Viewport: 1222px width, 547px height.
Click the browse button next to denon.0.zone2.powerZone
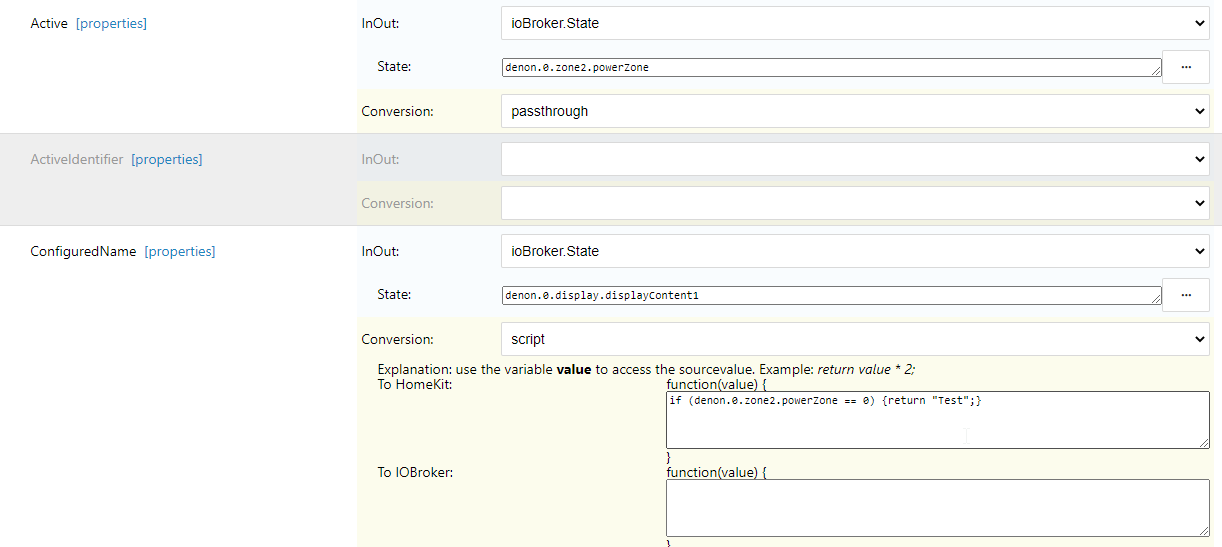[x=1186, y=67]
